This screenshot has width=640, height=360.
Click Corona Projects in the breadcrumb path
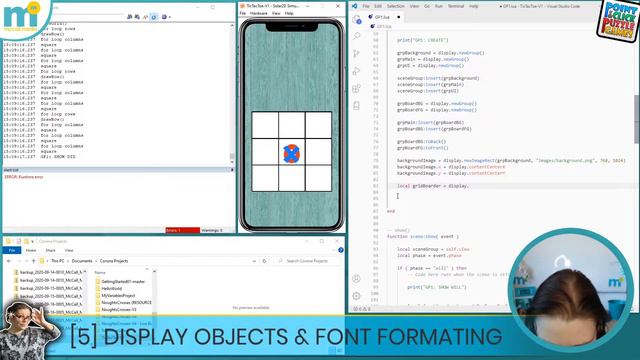(x=114, y=261)
